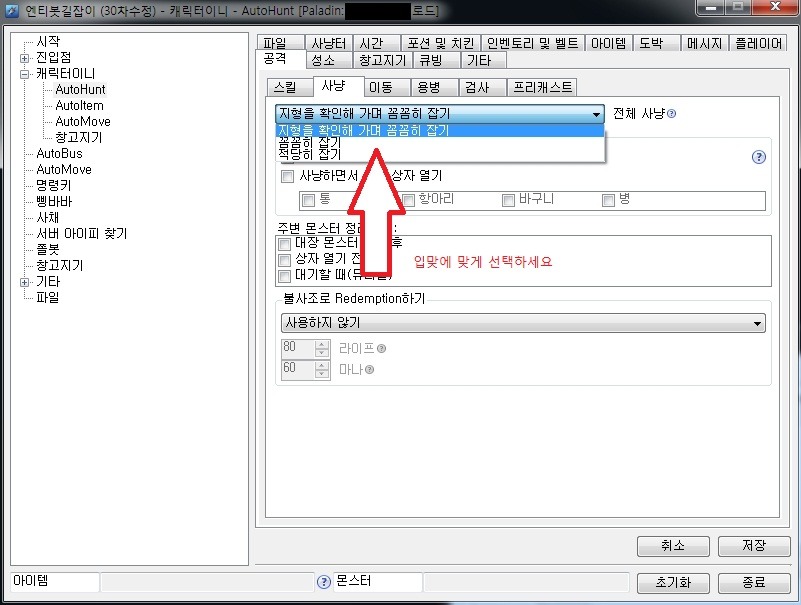Screen dimensions: 801x605
Task: Open 포션 및 치킨 tab
Action: tap(441, 43)
